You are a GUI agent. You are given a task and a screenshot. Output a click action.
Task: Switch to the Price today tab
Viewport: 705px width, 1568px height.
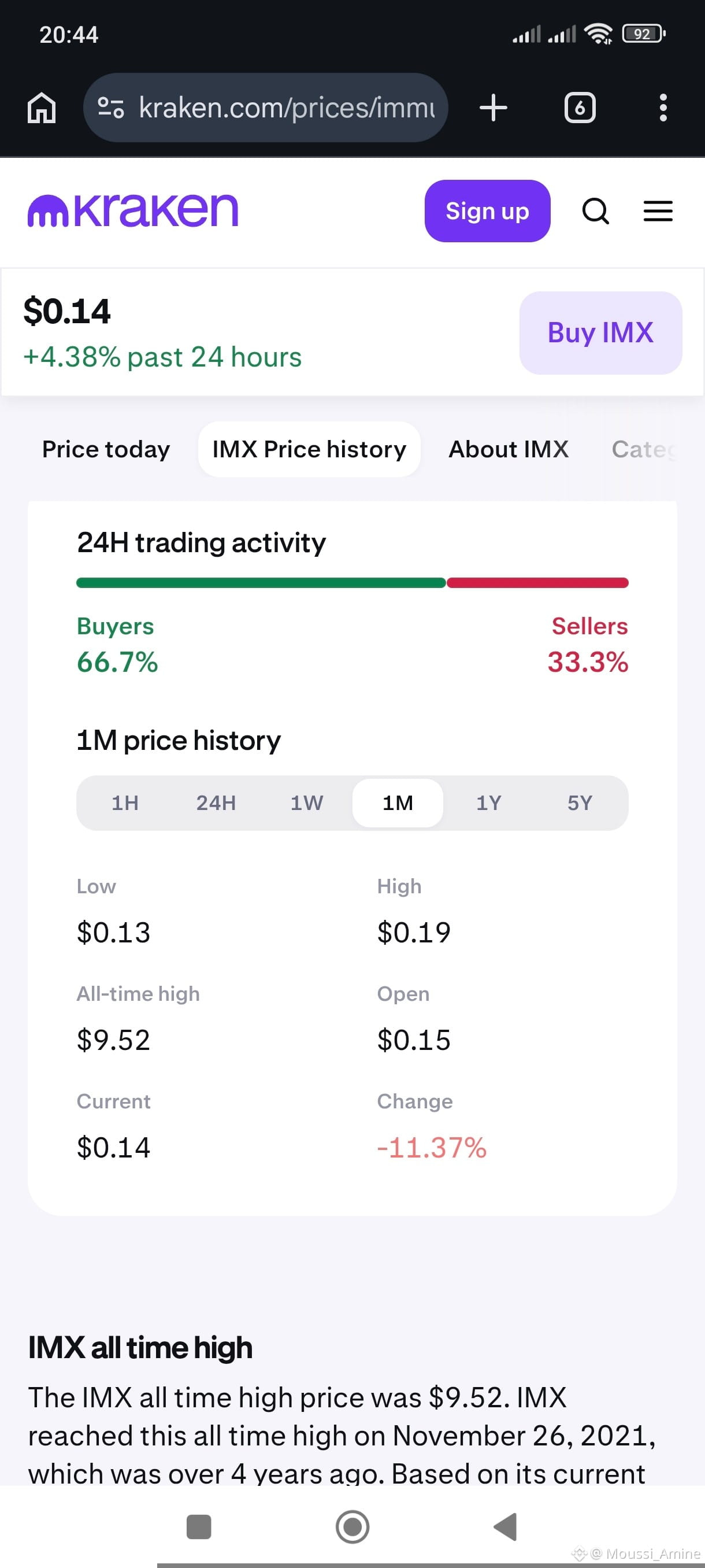click(106, 449)
